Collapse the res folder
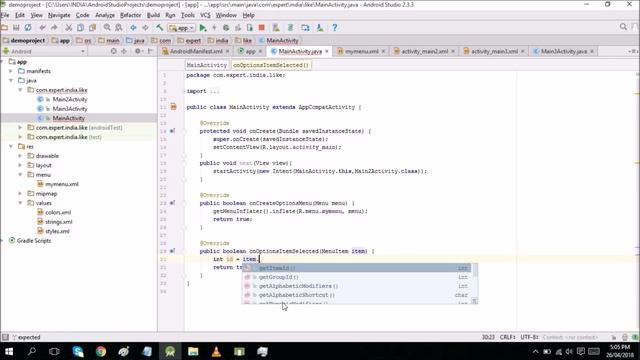Viewport: 640px width, 360px height. pos(11,146)
